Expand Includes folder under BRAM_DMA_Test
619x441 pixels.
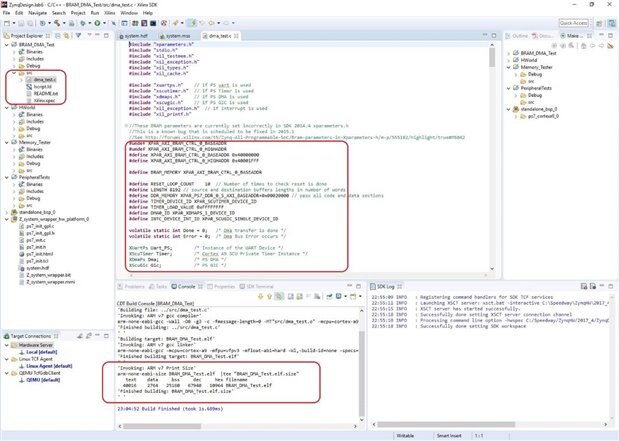pyautogui.click(x=13, y=59)
